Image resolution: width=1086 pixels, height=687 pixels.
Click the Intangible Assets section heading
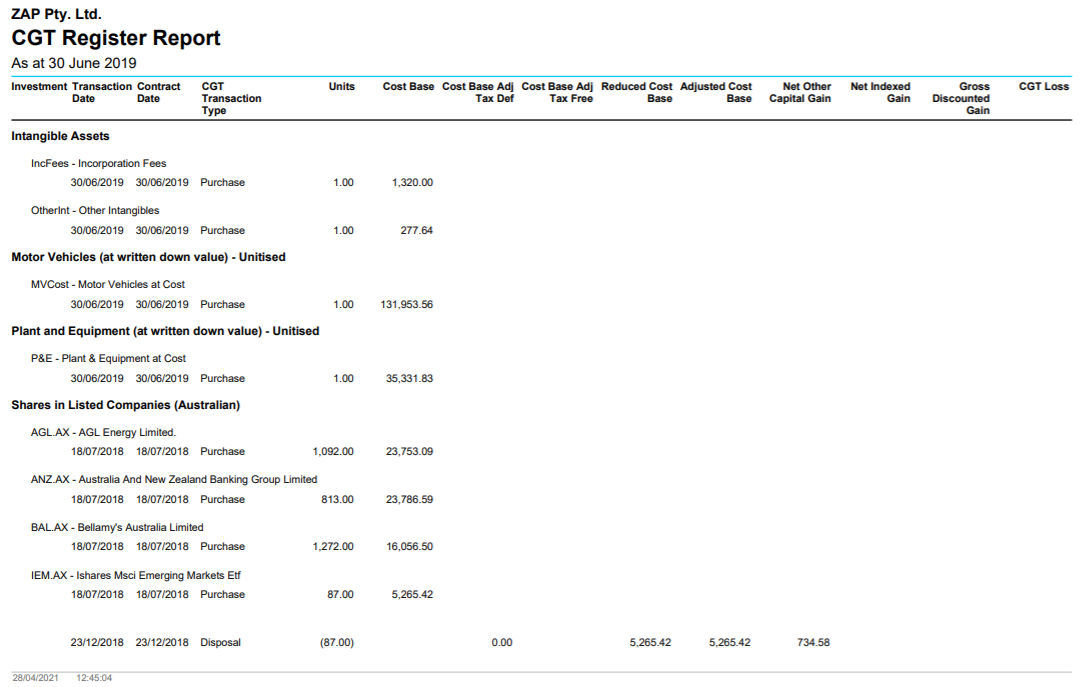pyautogui.click(x=60, y=136)
